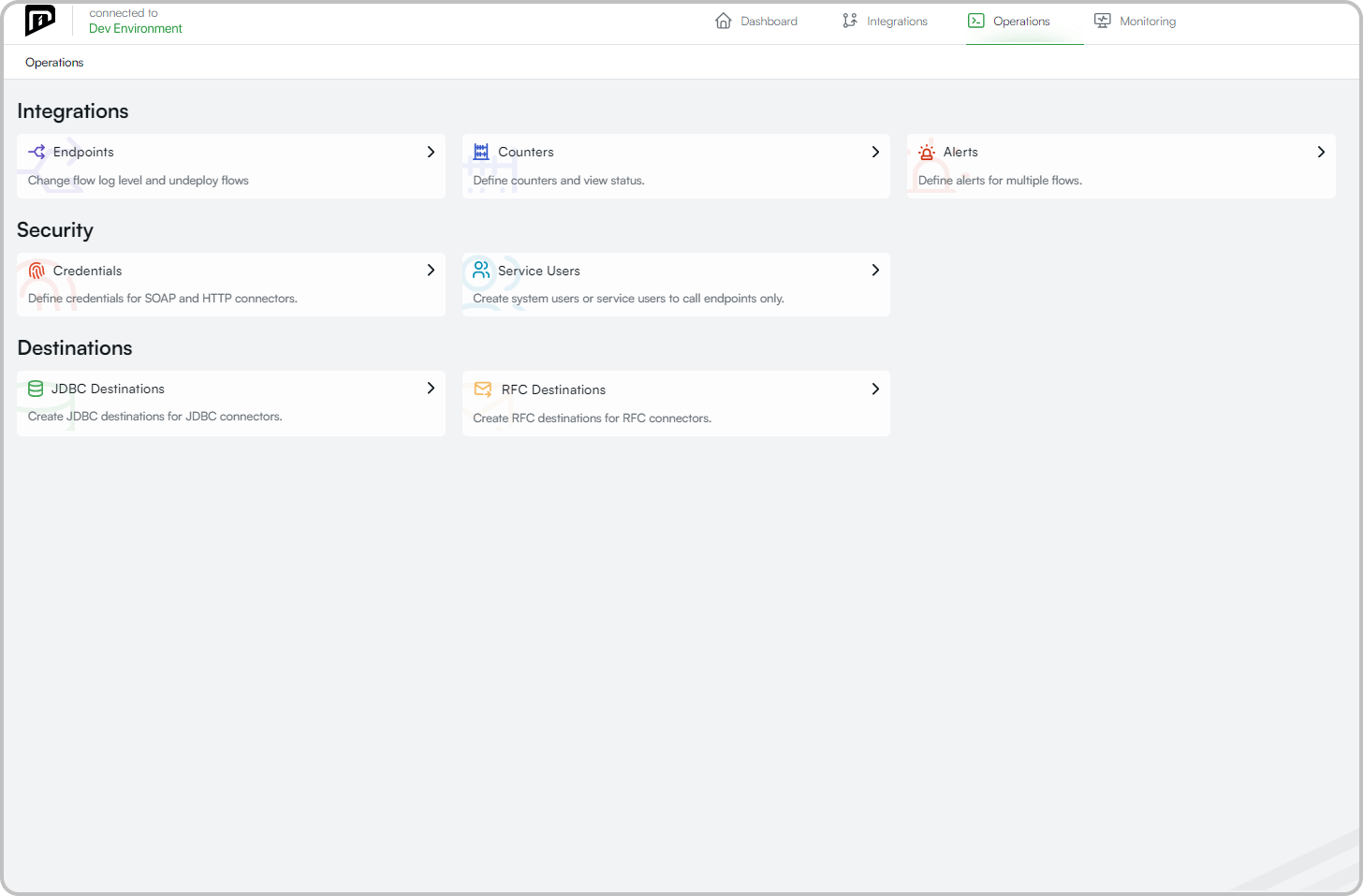
Task: Click the Endpoints flow icon
Action: (x=37, y=152)
